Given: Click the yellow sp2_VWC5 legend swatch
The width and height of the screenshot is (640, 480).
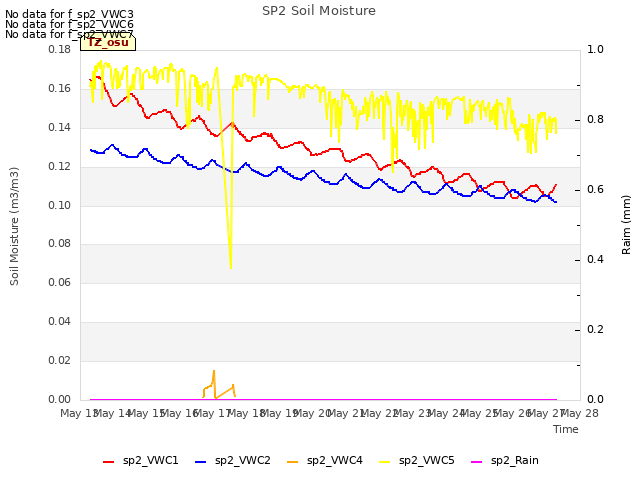Looking at the screenshot, I should coord(384,462).
